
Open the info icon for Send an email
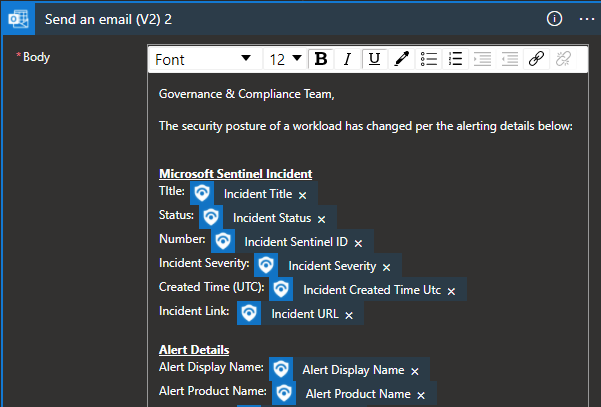click(554, 18)
